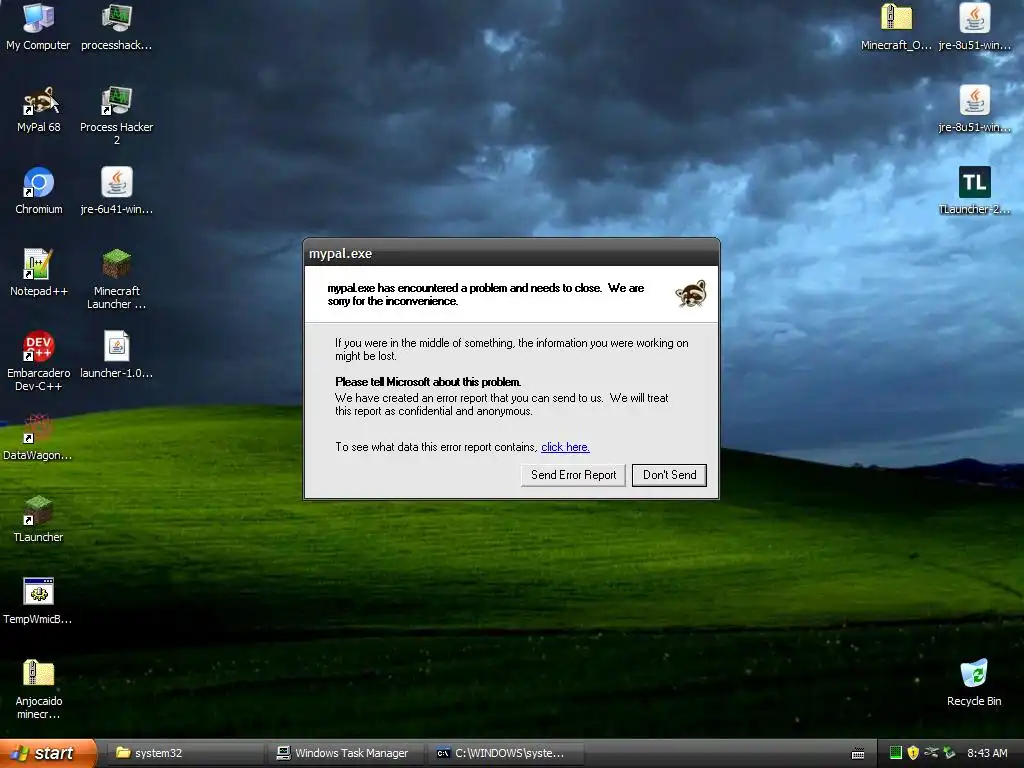Select the TempWmicB... batch file icon
Screen dimensions: 1024x768
[37, 601]
